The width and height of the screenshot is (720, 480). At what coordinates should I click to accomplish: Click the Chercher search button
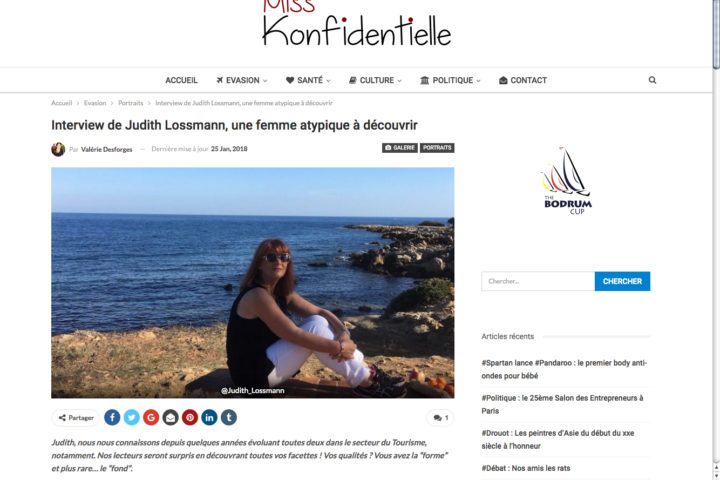[x=622, y=281]
